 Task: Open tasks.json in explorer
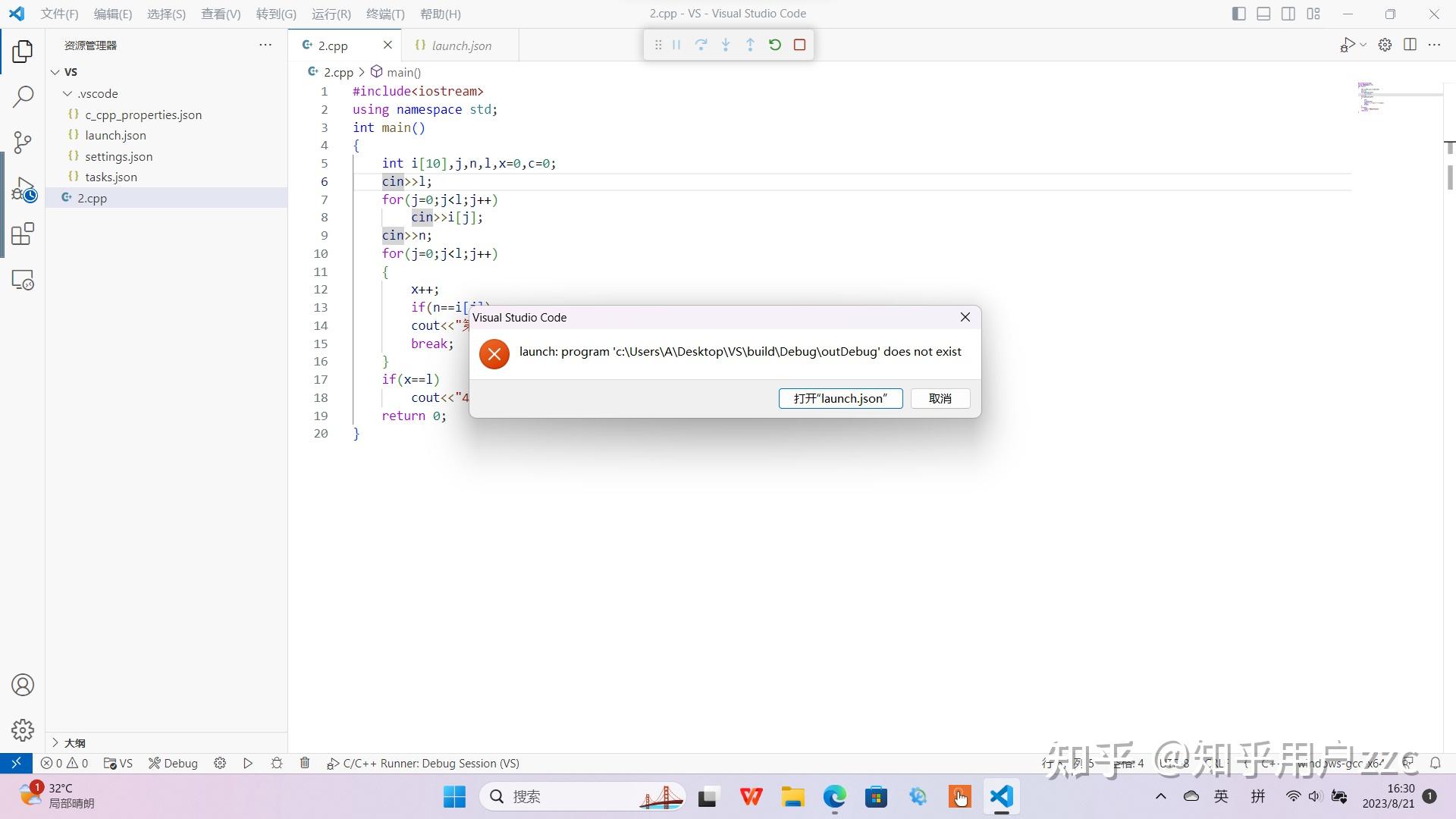(x=167, y=177)
